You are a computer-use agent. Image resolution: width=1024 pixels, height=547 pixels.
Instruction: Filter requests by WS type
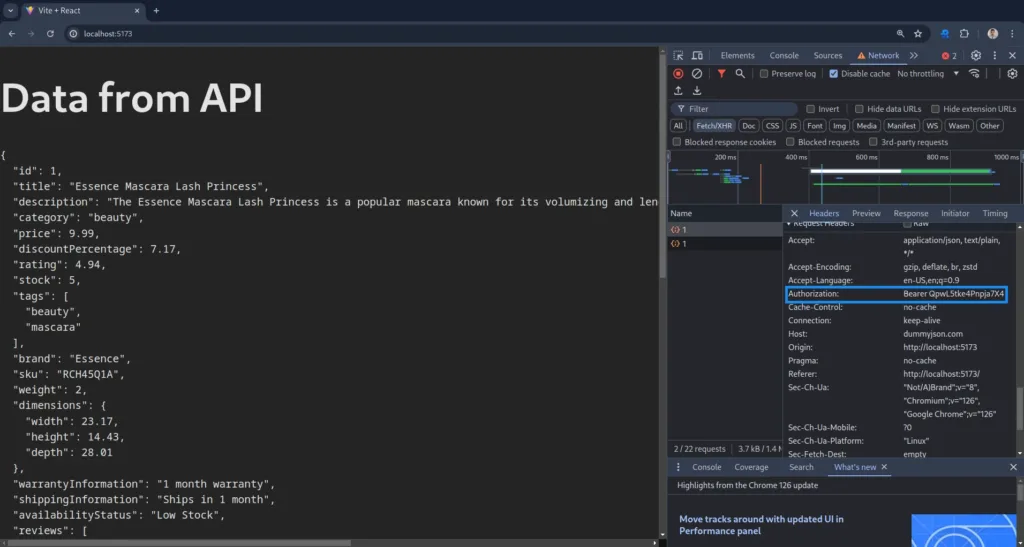[x=932, y=126]
